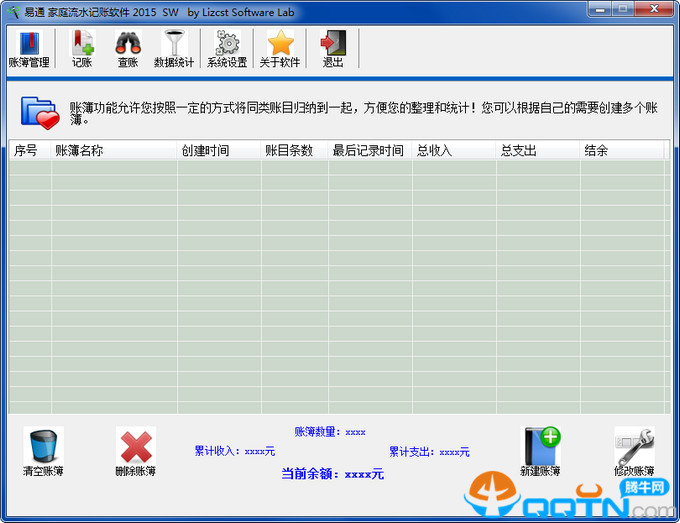This screenshot has height=523, width=680.
Task: Click the 记账 record entry icon
Action: tap(82, 48)
